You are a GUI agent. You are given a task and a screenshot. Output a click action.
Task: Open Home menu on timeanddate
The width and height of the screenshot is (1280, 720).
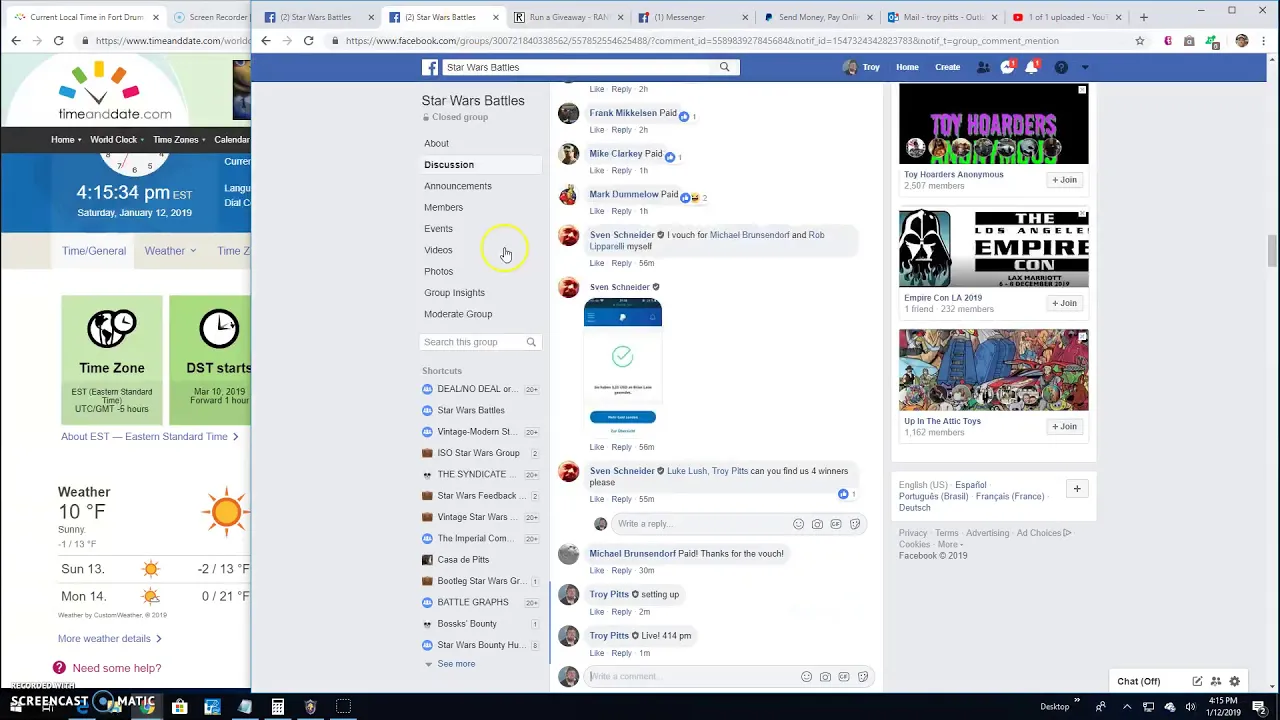pos(66,140)
